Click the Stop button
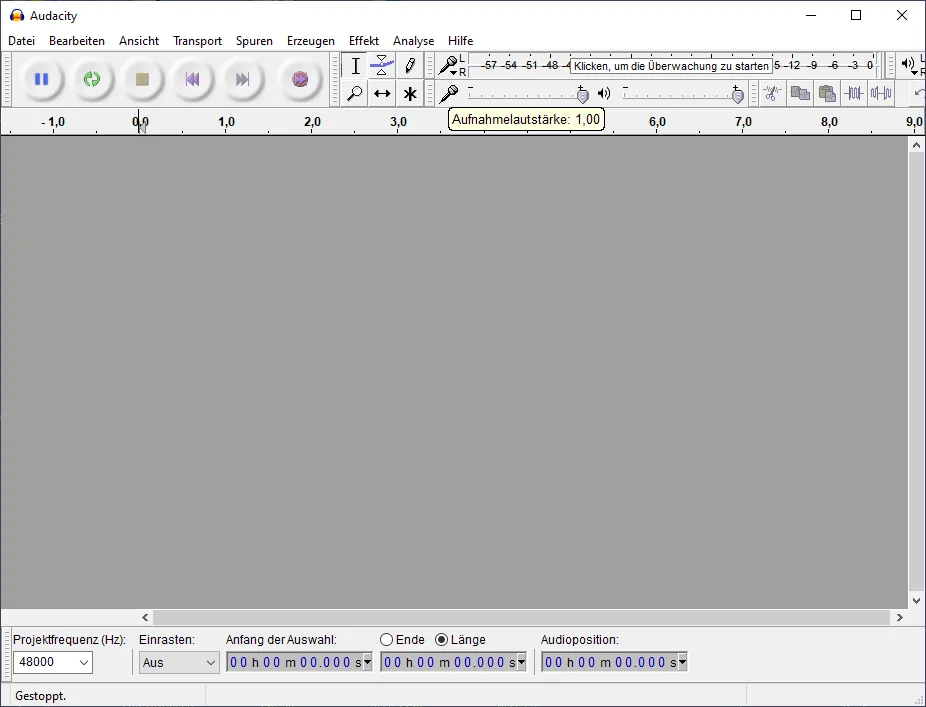Viewport: 926px width, 707px height. (x=142, y=79)
